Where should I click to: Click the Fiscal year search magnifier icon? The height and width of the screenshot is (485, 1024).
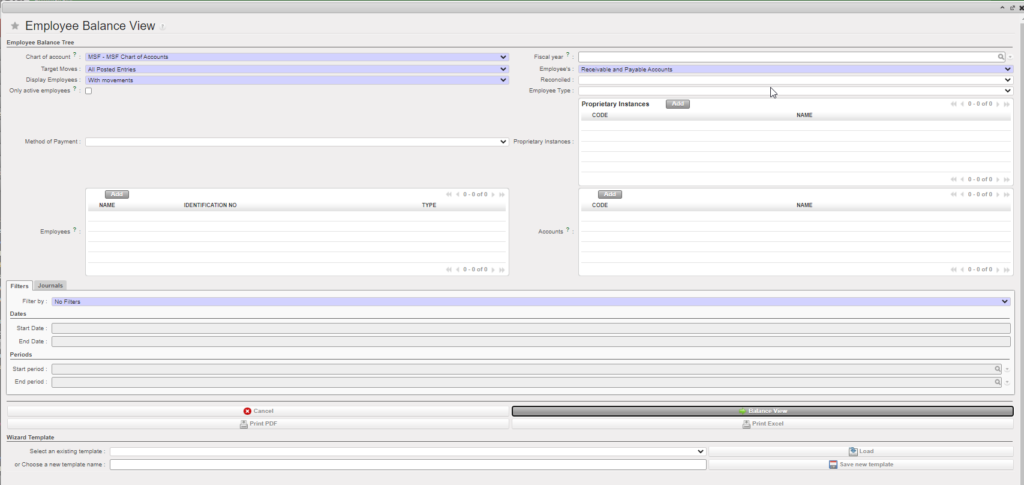tap(1000, 57)
